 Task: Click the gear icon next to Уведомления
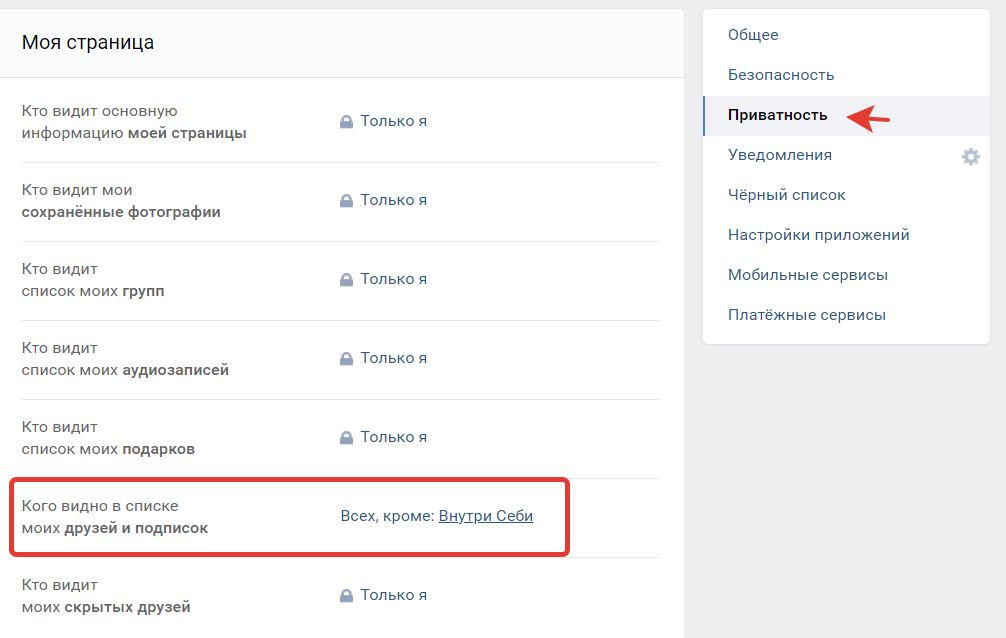(x=971, y=157)
